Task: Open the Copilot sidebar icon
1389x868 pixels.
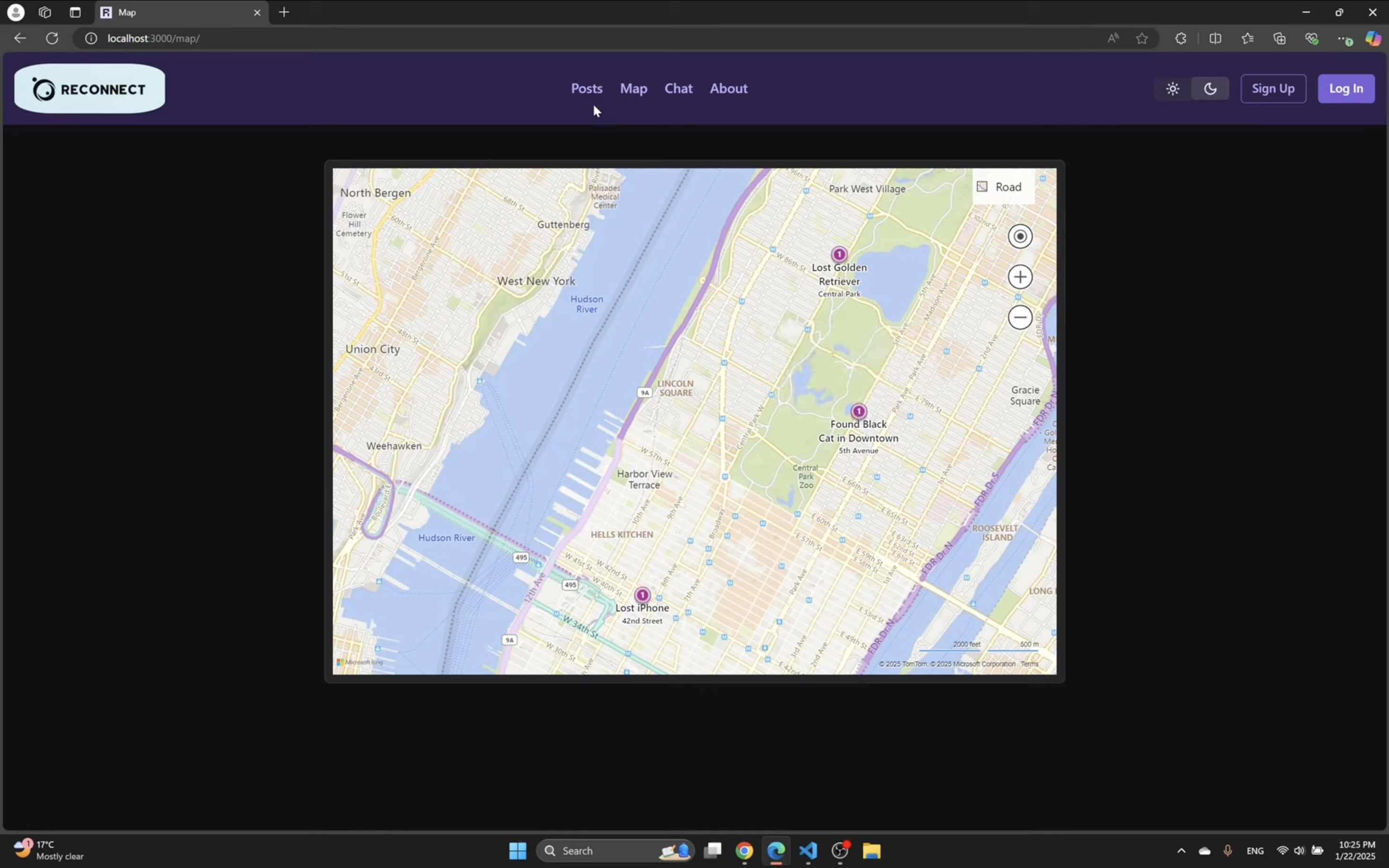Action: pos(1373,38)
